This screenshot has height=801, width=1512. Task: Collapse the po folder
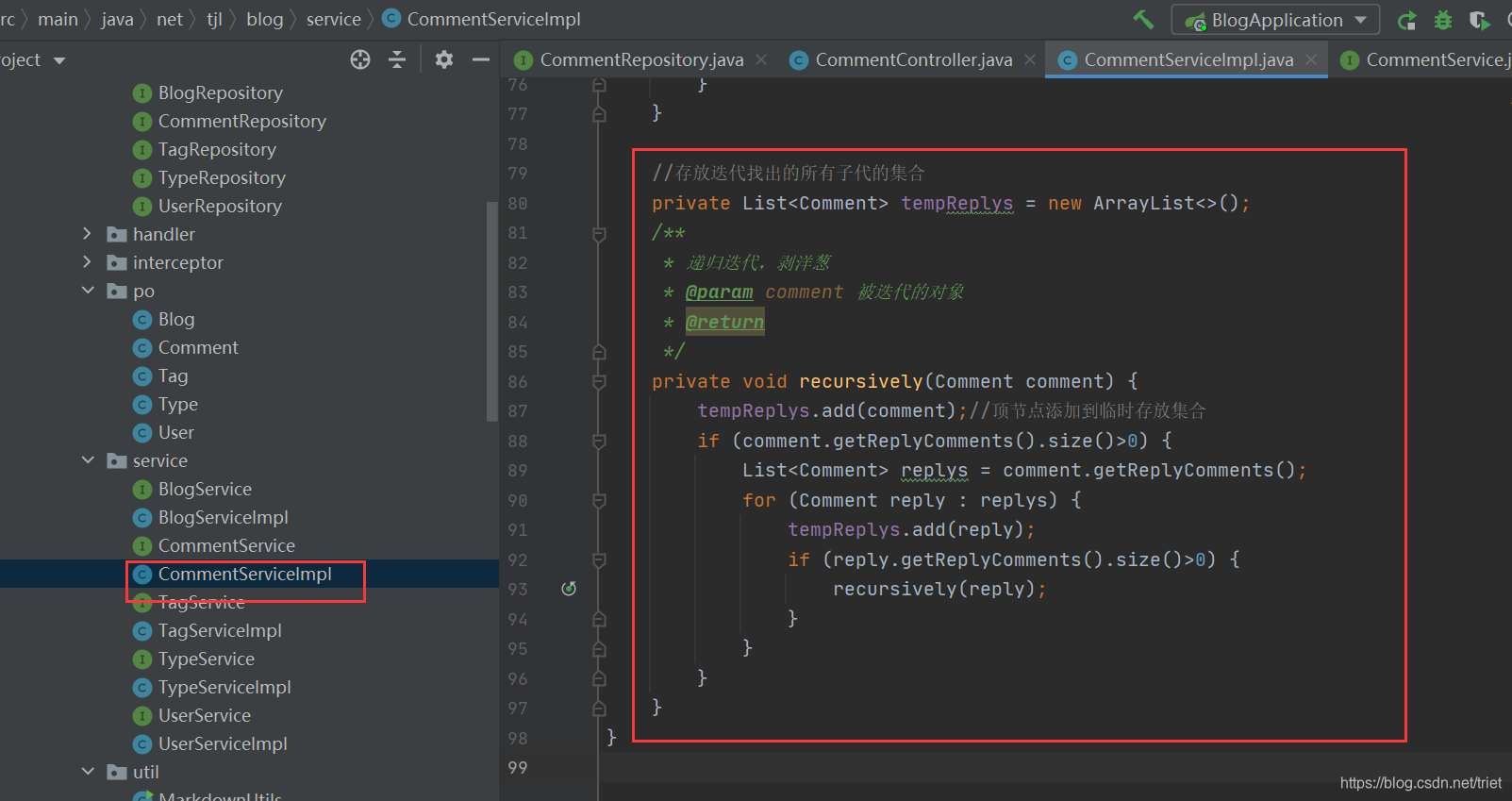pyautogui.click(x=88, y=291)
